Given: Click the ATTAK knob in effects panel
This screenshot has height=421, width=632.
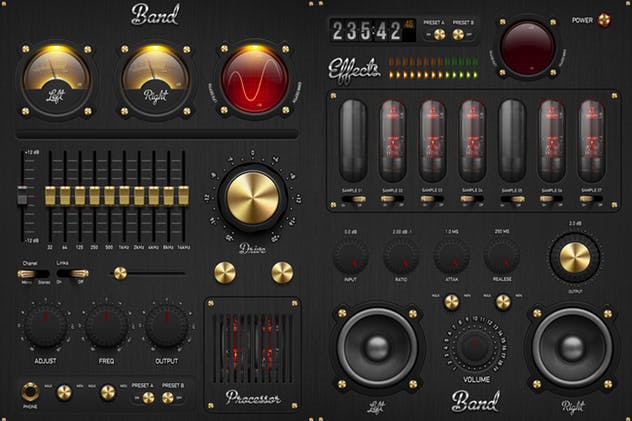Looking at the screenshot, I should pyautogui.click(x=452, y=255).
